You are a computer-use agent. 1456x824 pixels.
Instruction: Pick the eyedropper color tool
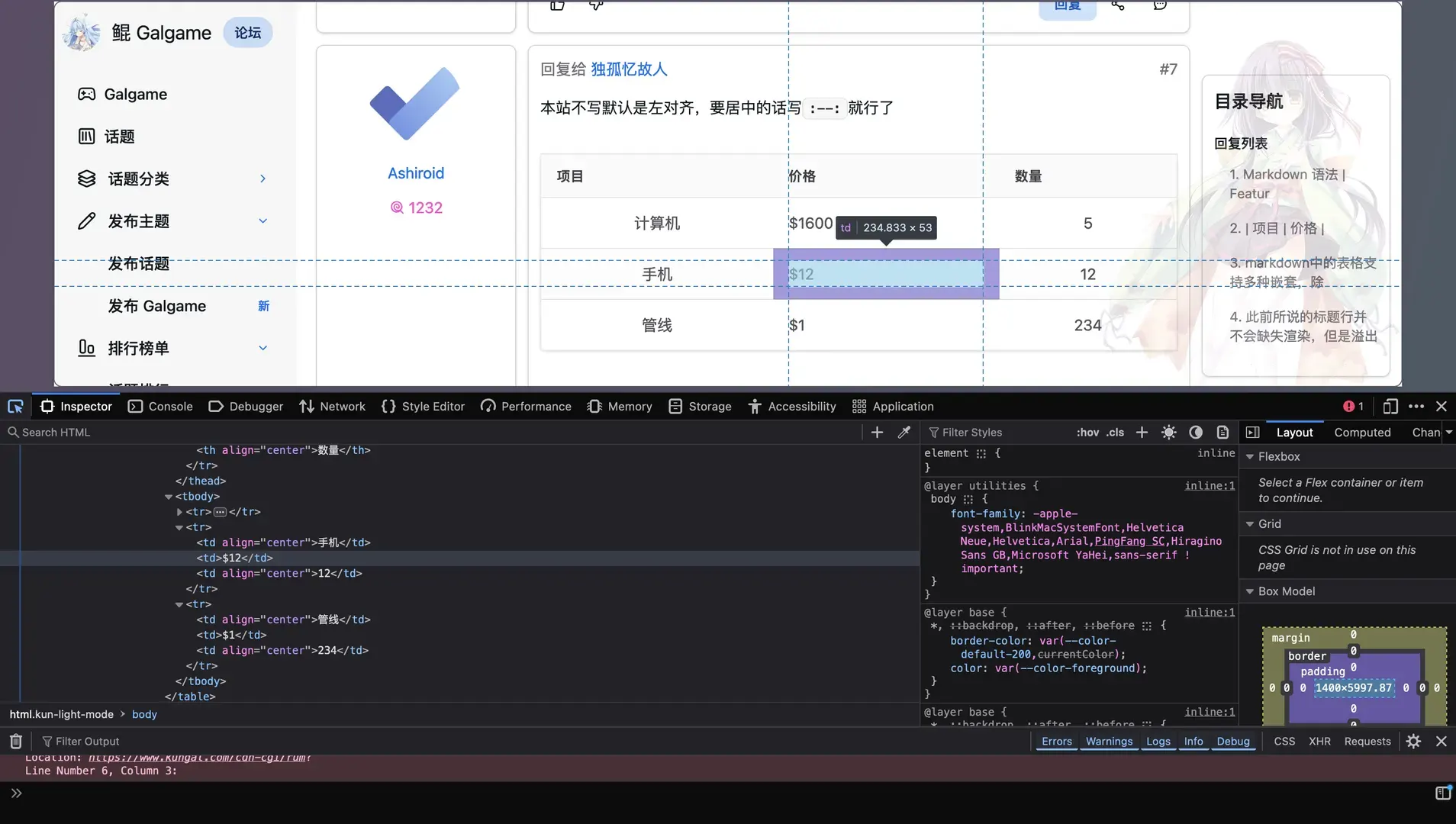(x=904, y=433)
